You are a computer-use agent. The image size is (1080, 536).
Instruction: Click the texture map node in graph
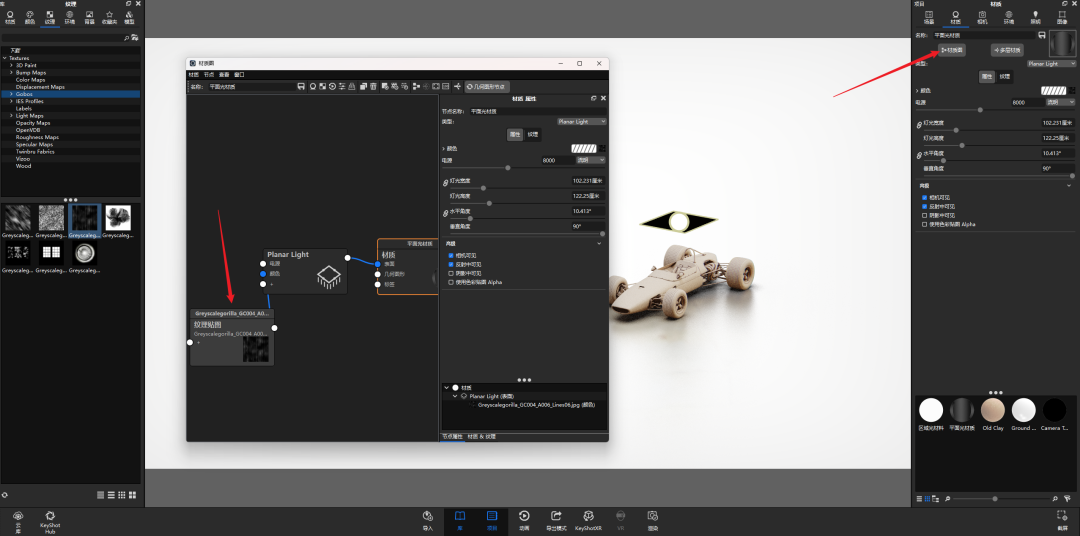click(x=233, y=337)
